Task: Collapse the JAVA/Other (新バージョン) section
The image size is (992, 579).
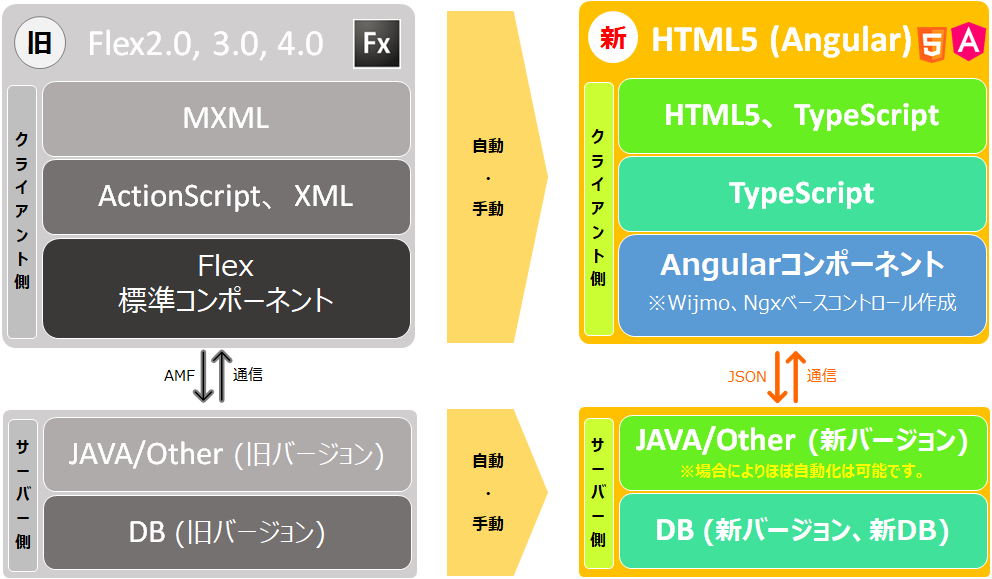Action: click(x=802, y=455)
